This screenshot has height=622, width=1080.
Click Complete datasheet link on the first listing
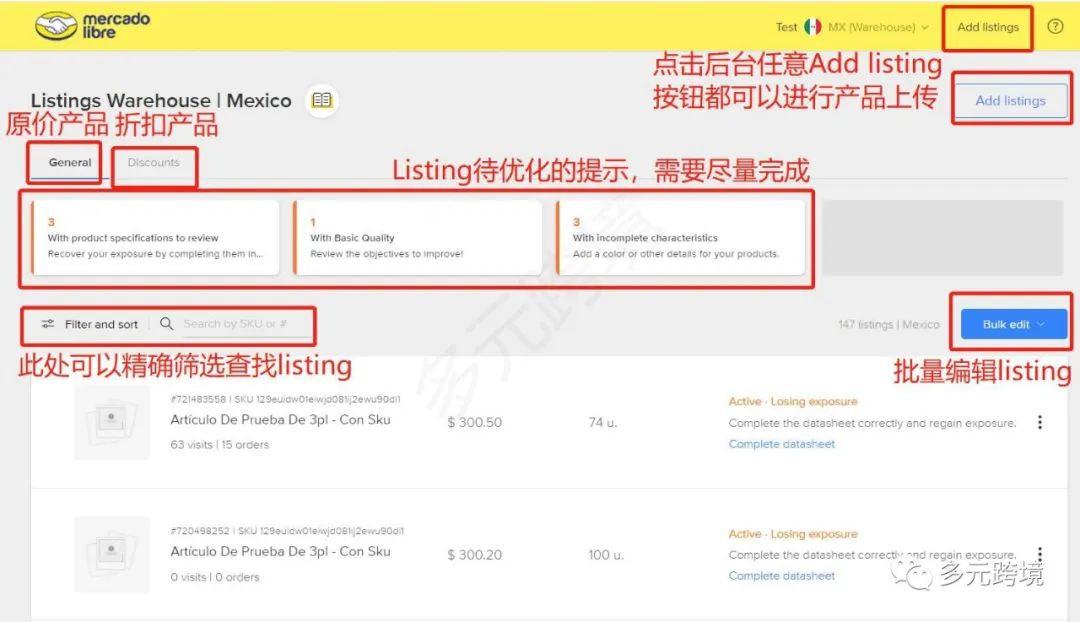coord(782,443)
